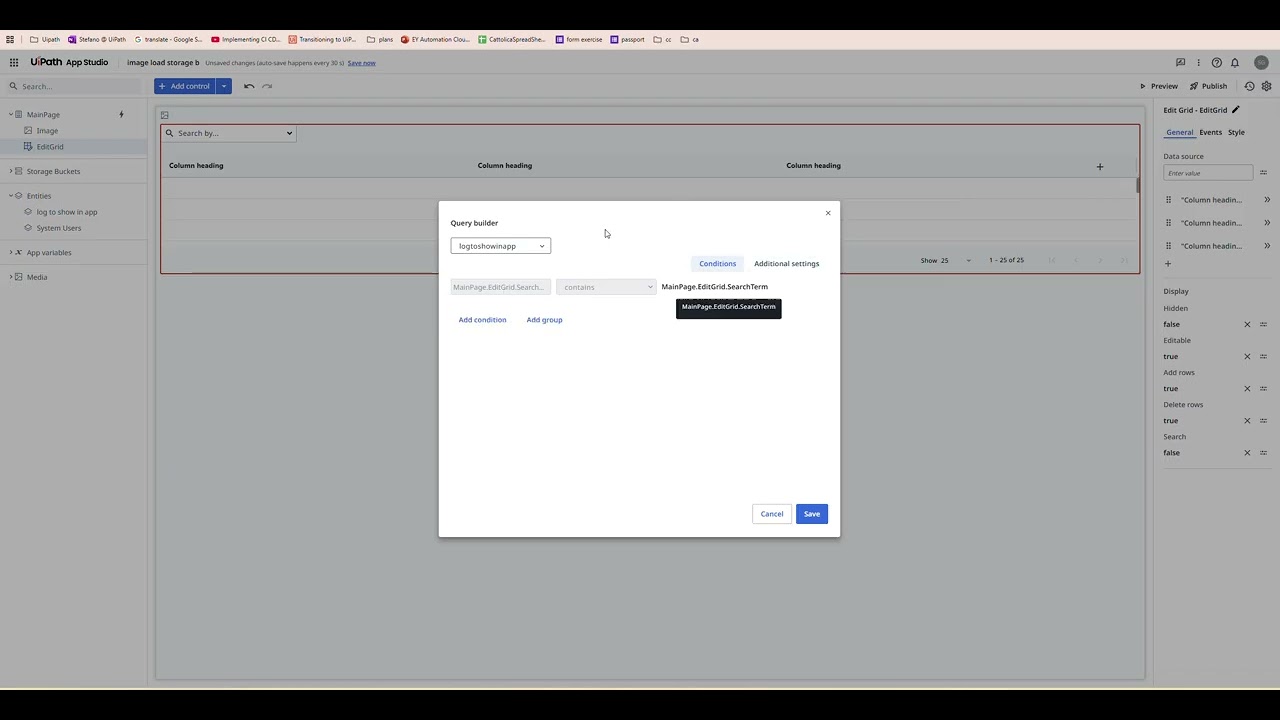Screen dimensions: 1280x720
Task: Click the redo arrow in toolbar
Action: click(x=267, y=86)
